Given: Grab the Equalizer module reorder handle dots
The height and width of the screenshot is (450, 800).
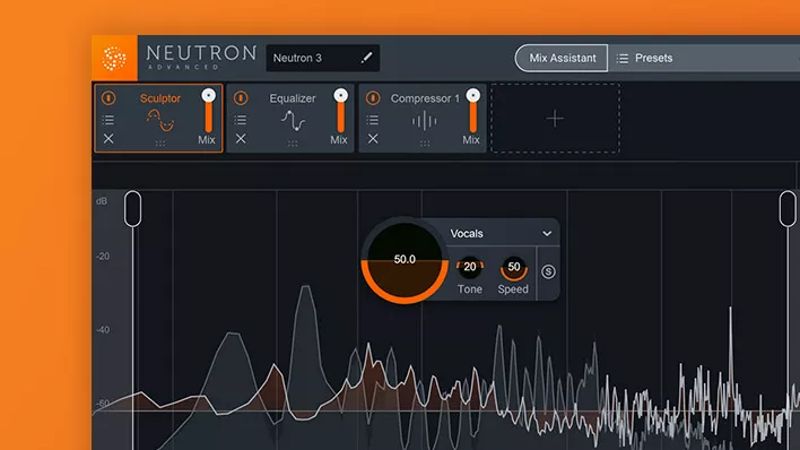Looking at the screenshot, I should point(293,144).
